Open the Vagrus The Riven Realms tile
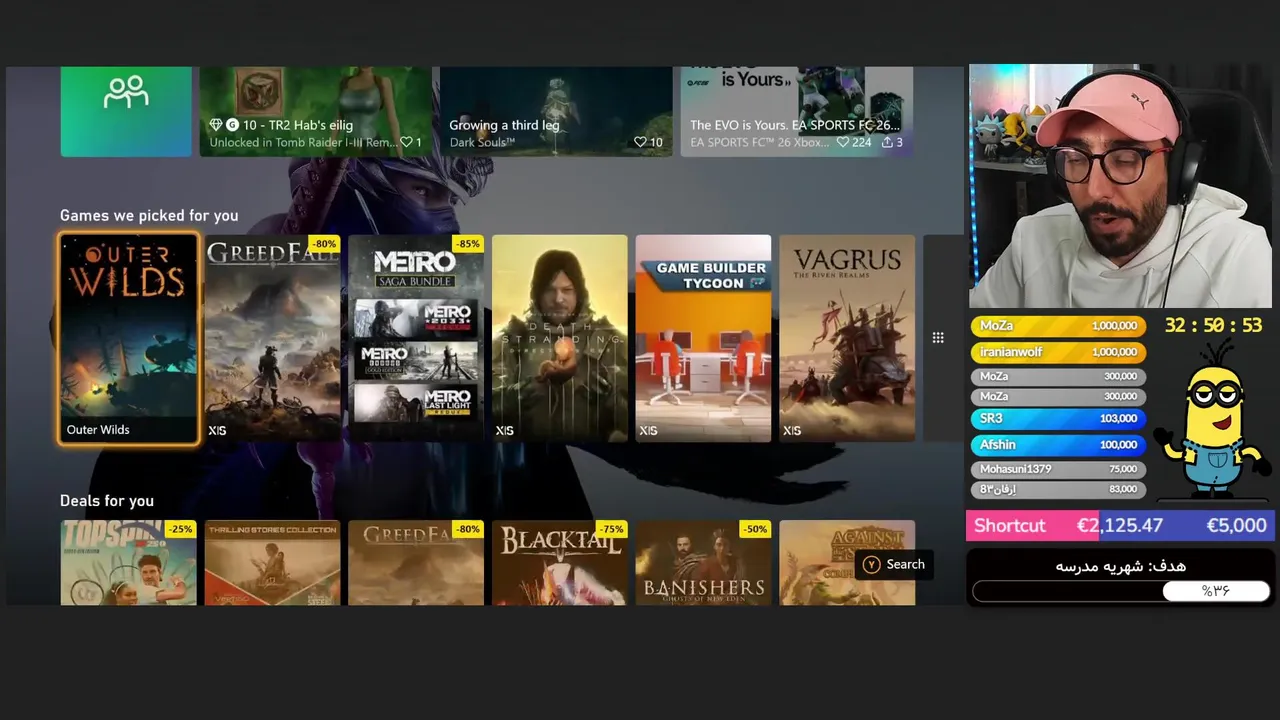Viewport: 1280px width, 720px height. [x=847, y=338]
